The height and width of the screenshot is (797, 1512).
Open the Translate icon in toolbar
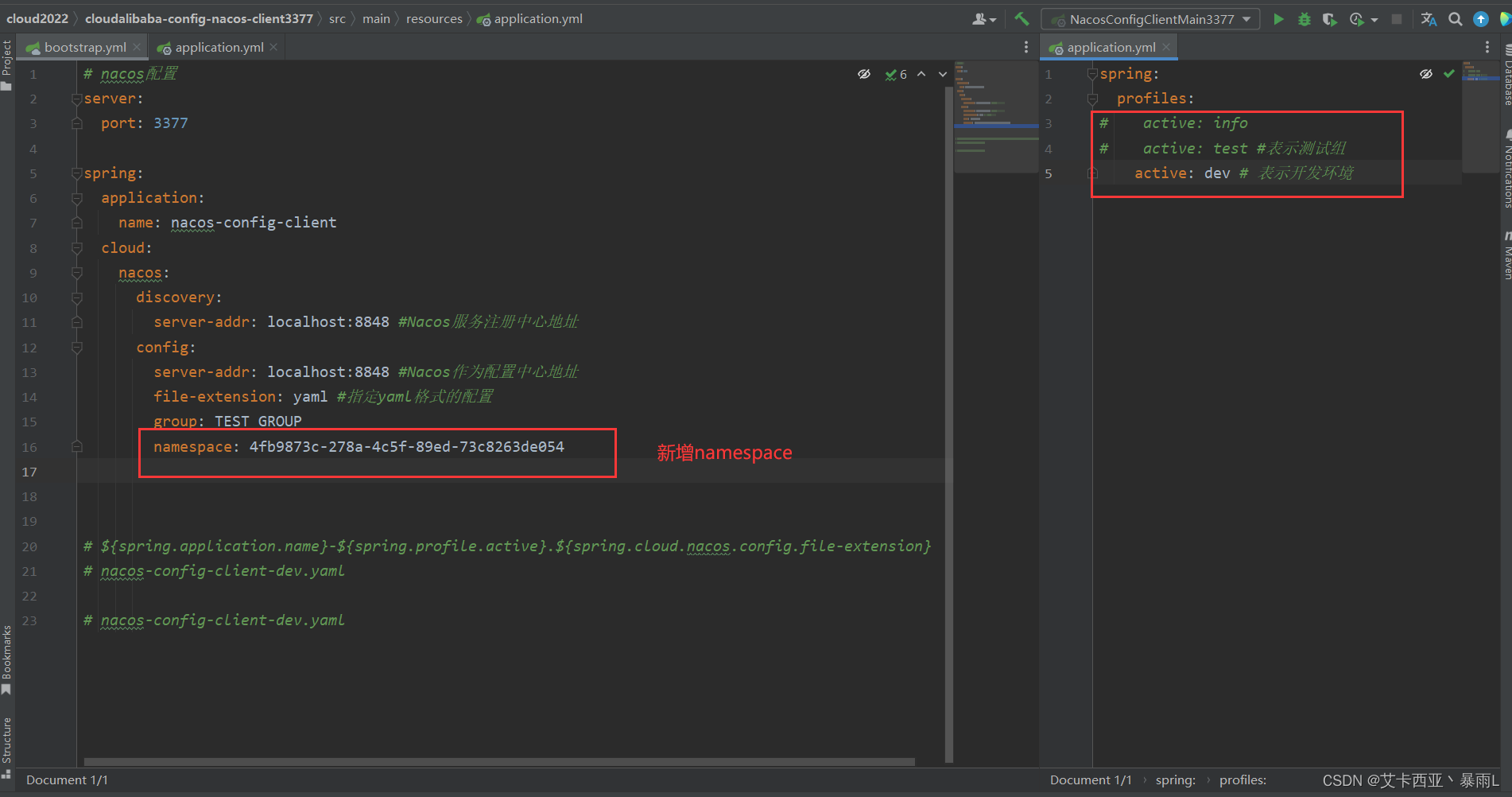(1429, 19)
